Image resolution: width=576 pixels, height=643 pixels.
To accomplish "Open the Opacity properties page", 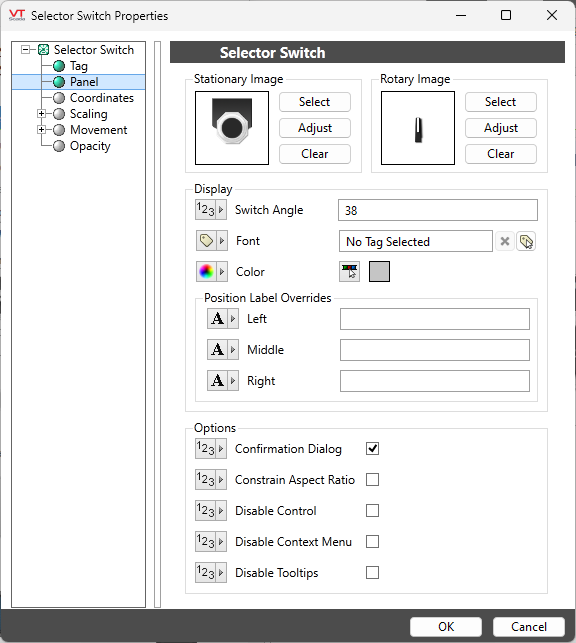I will (x=90, y=146).
